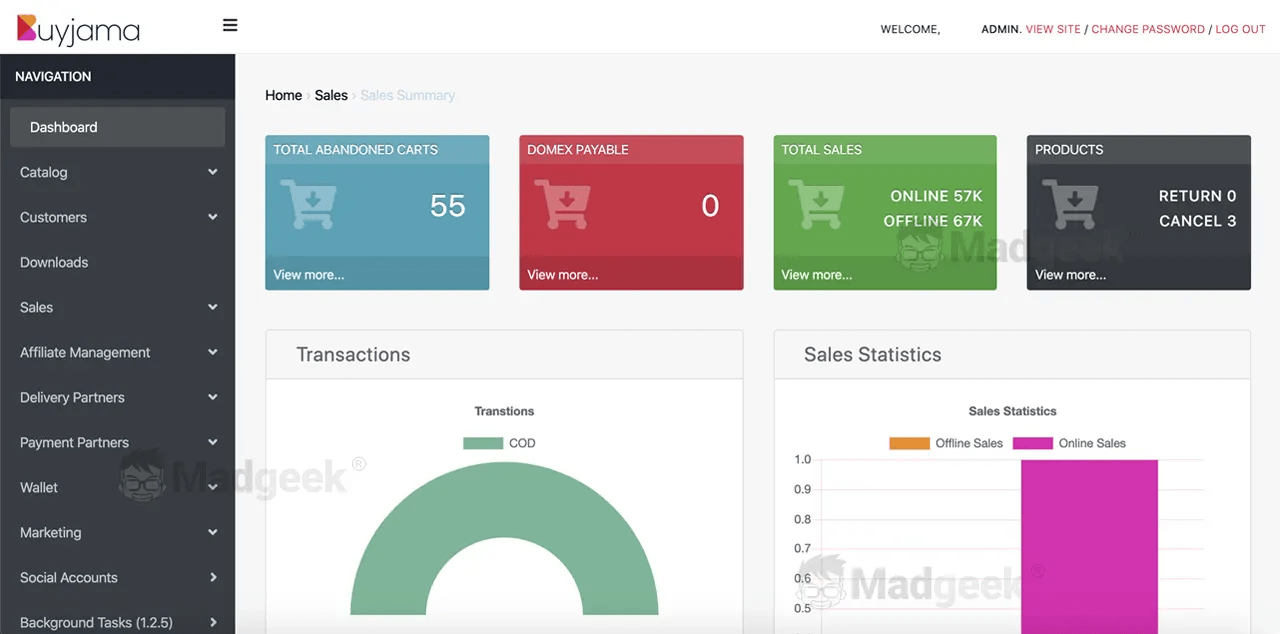Viewport: 1280px width, 634px height.
Task: Click the CANCEL 3 value
Action: (x=1197, y=221)
